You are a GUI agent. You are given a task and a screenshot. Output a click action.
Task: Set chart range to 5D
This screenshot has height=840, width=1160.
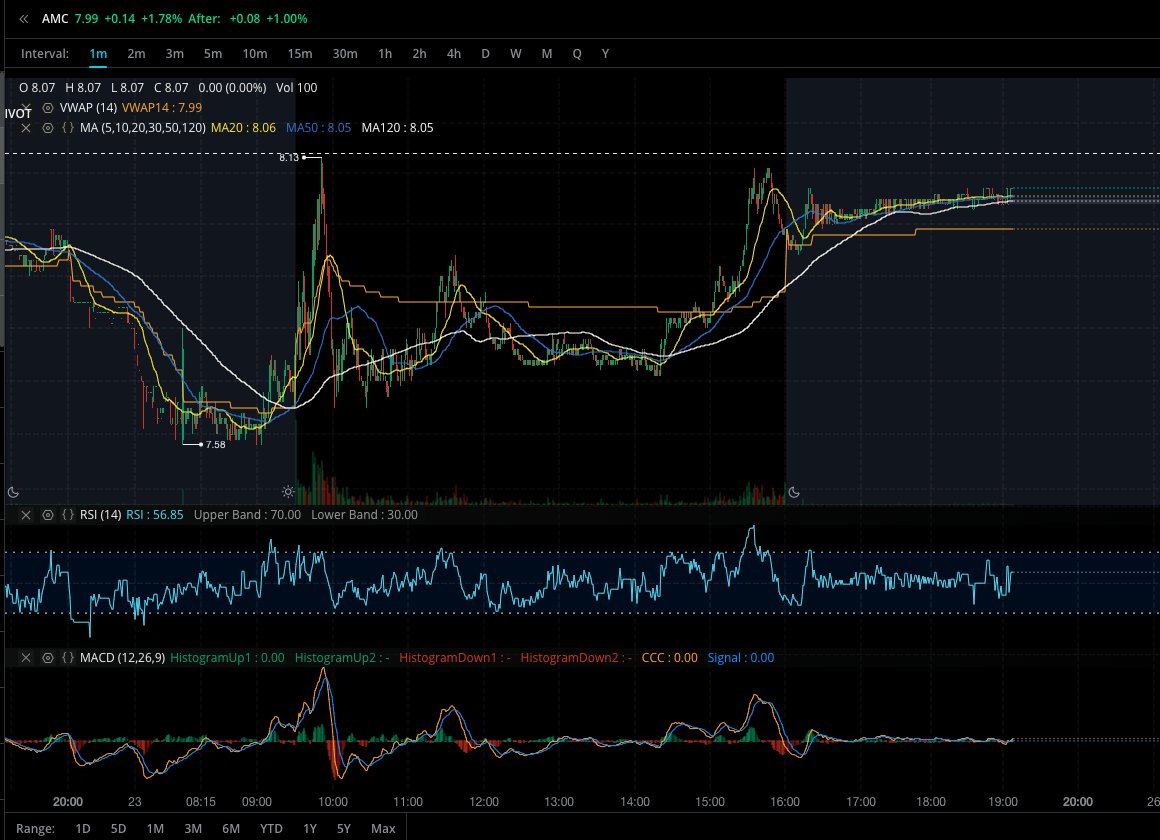coord(118,828)
